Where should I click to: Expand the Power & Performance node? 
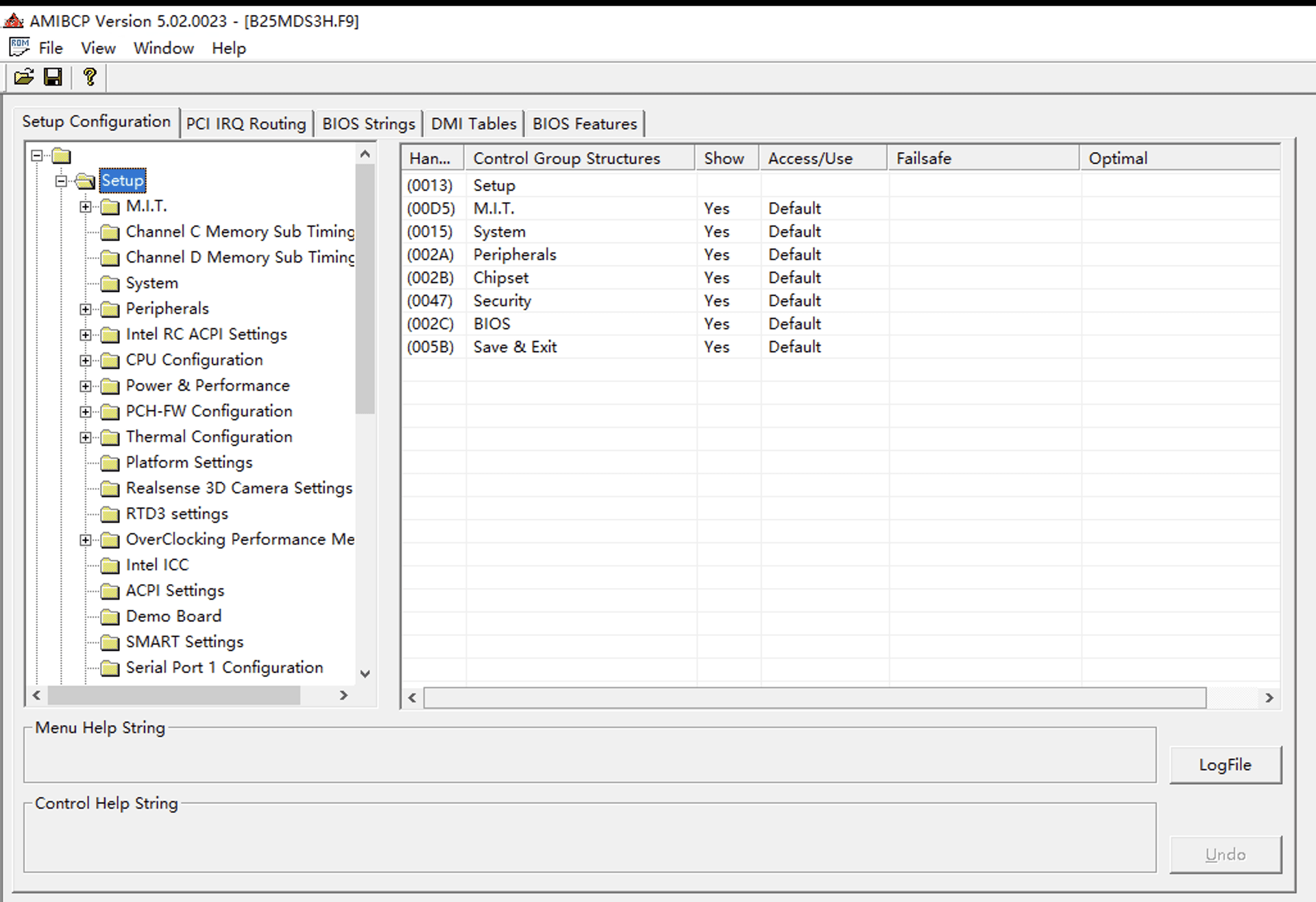click(x=85, y=386)
